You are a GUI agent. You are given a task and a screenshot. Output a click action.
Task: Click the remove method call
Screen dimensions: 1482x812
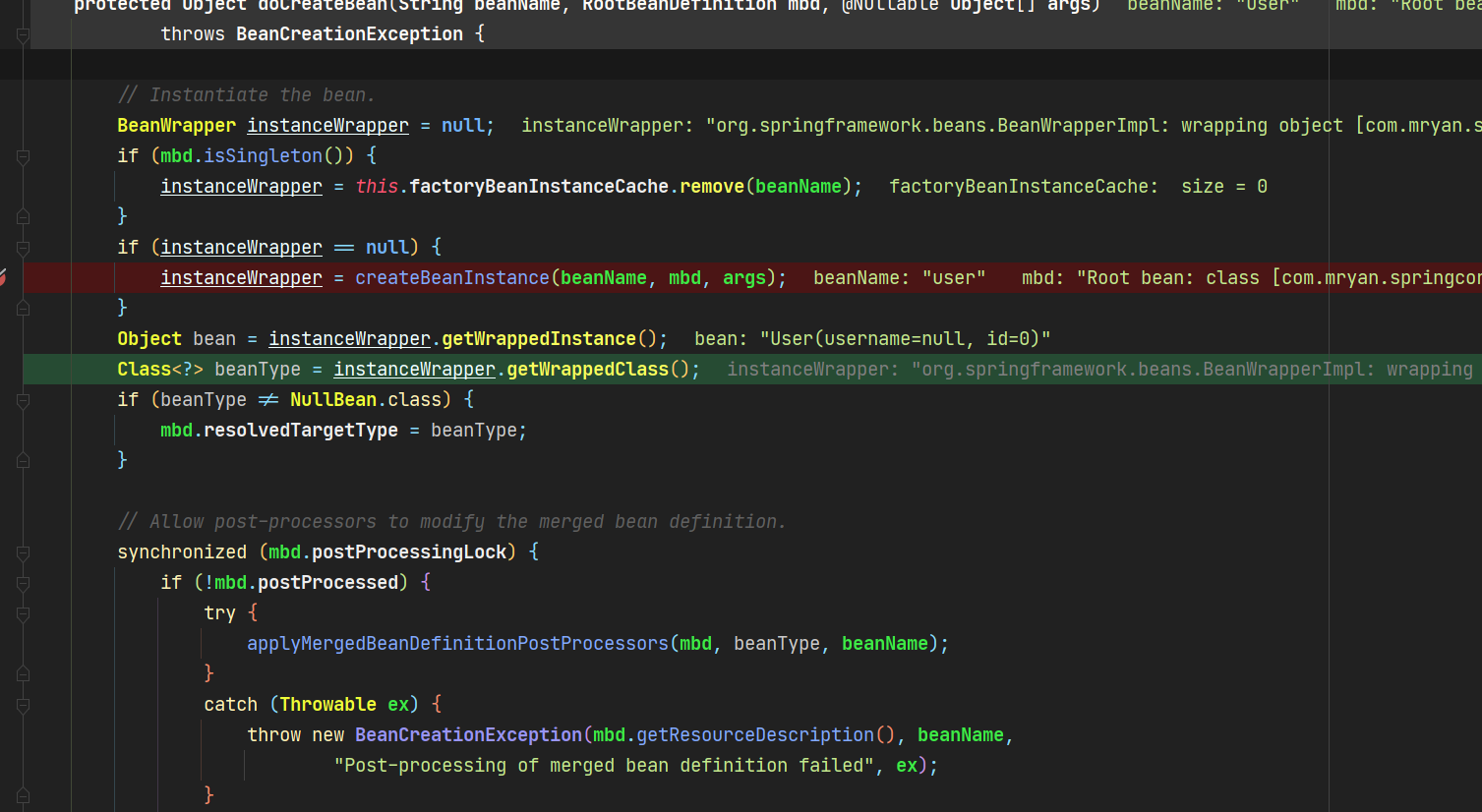coord(712,187)
